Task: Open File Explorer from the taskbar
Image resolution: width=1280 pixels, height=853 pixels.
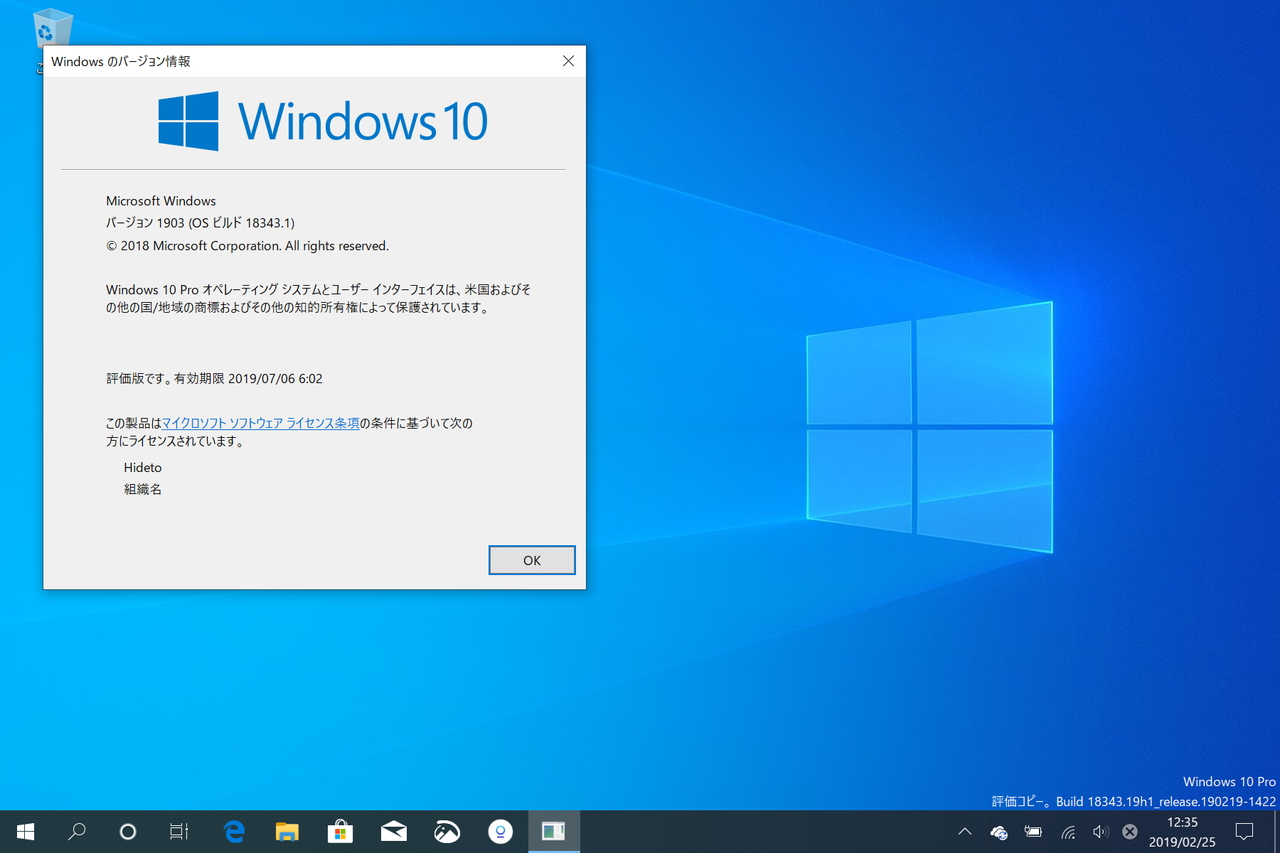Action: pos(287,831)
